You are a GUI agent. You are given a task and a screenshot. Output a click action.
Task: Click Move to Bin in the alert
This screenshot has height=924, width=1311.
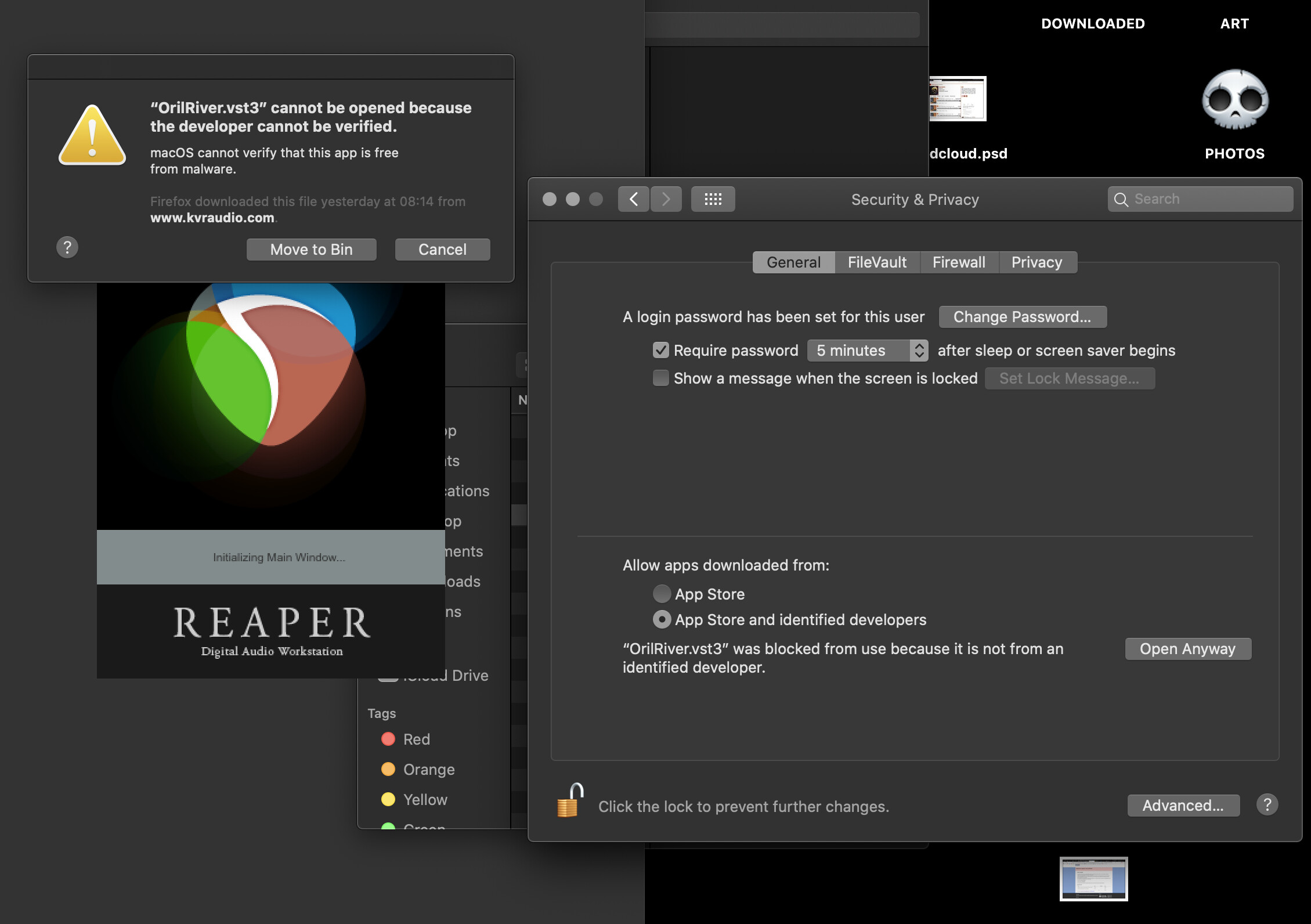(x=312, y=250)
